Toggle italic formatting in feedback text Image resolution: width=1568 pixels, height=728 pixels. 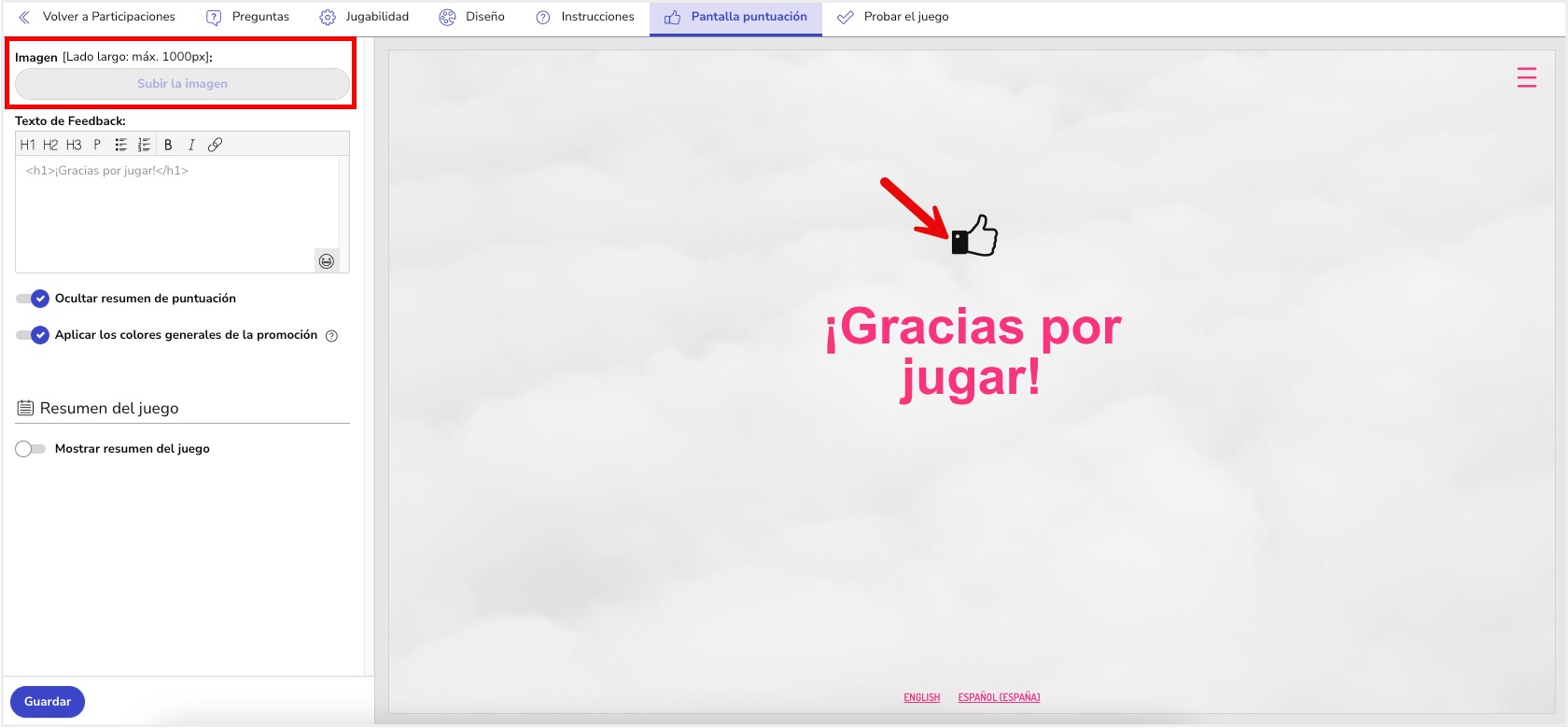point(191,145)
